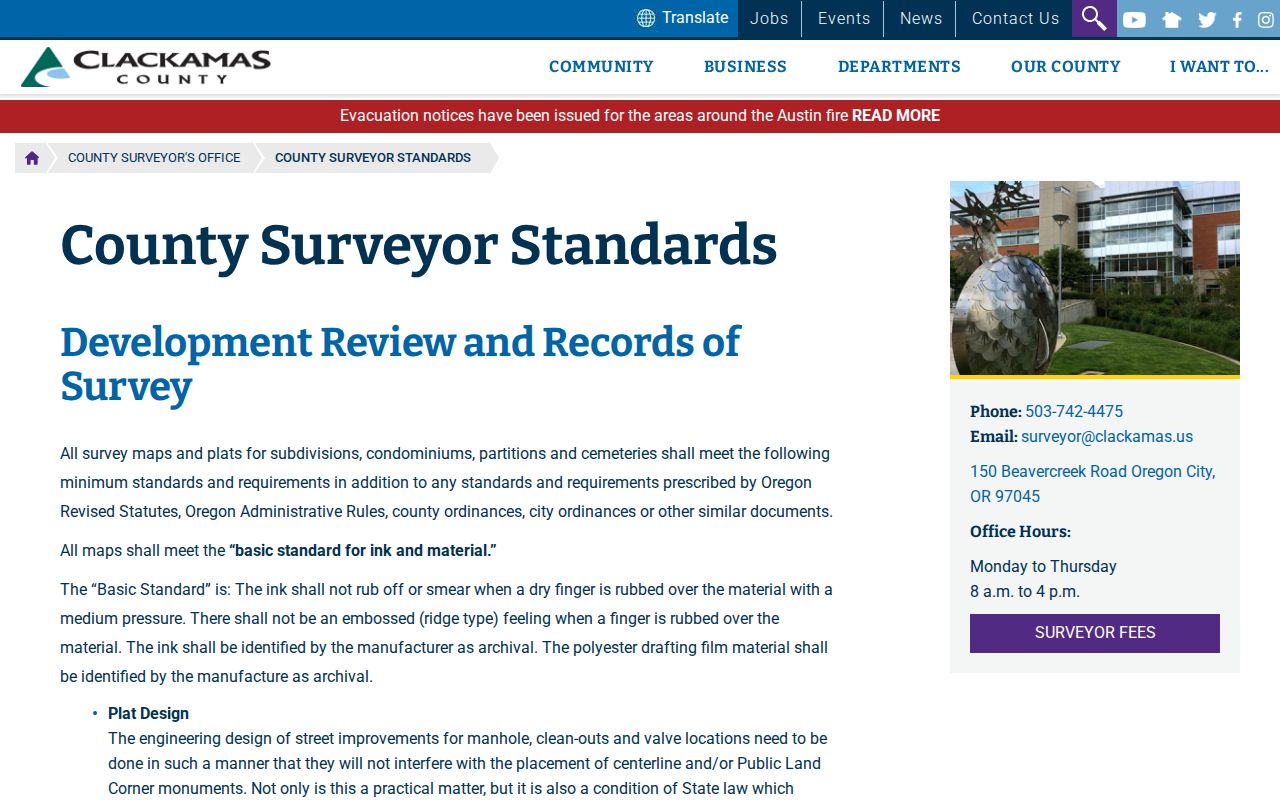Click the bold basic standard for ink text
Screen dimensions: 1280x800
coord(363,551)
